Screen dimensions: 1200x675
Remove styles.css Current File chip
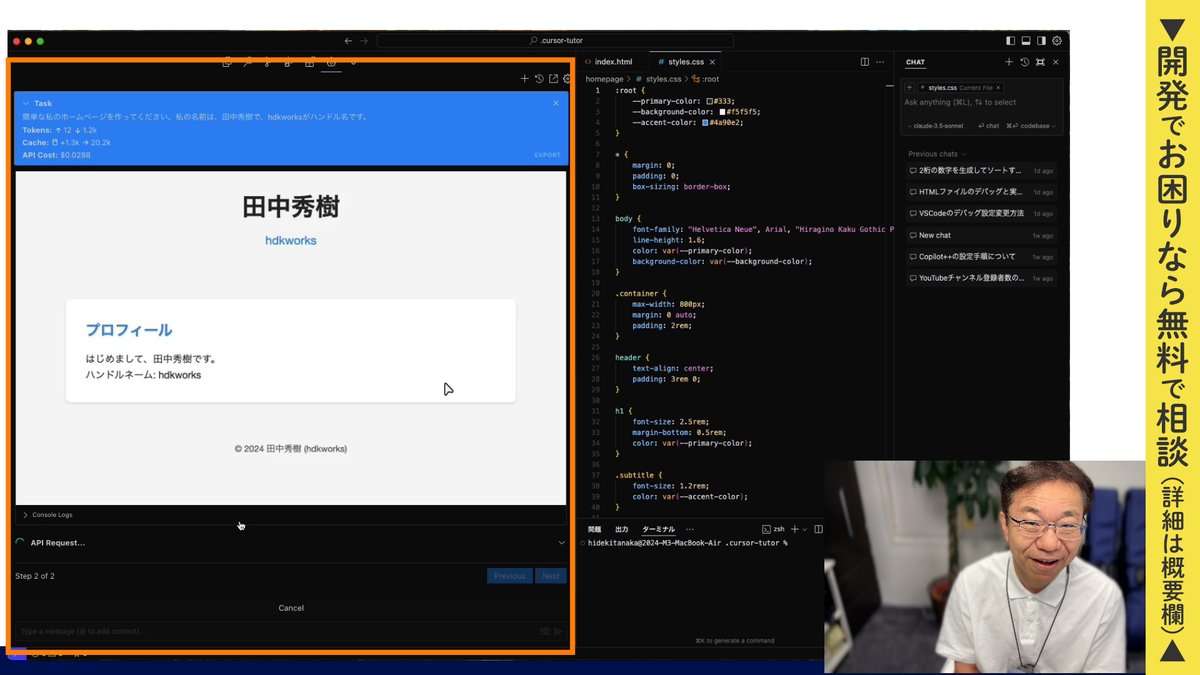pyautogui.click(x=997, y=88)
